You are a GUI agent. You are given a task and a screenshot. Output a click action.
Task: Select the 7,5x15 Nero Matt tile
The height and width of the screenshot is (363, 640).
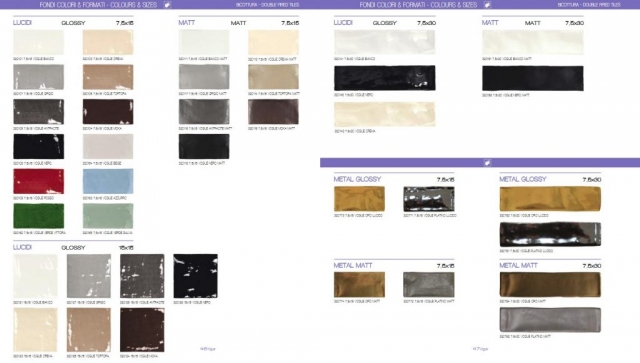tap(204, 147)
